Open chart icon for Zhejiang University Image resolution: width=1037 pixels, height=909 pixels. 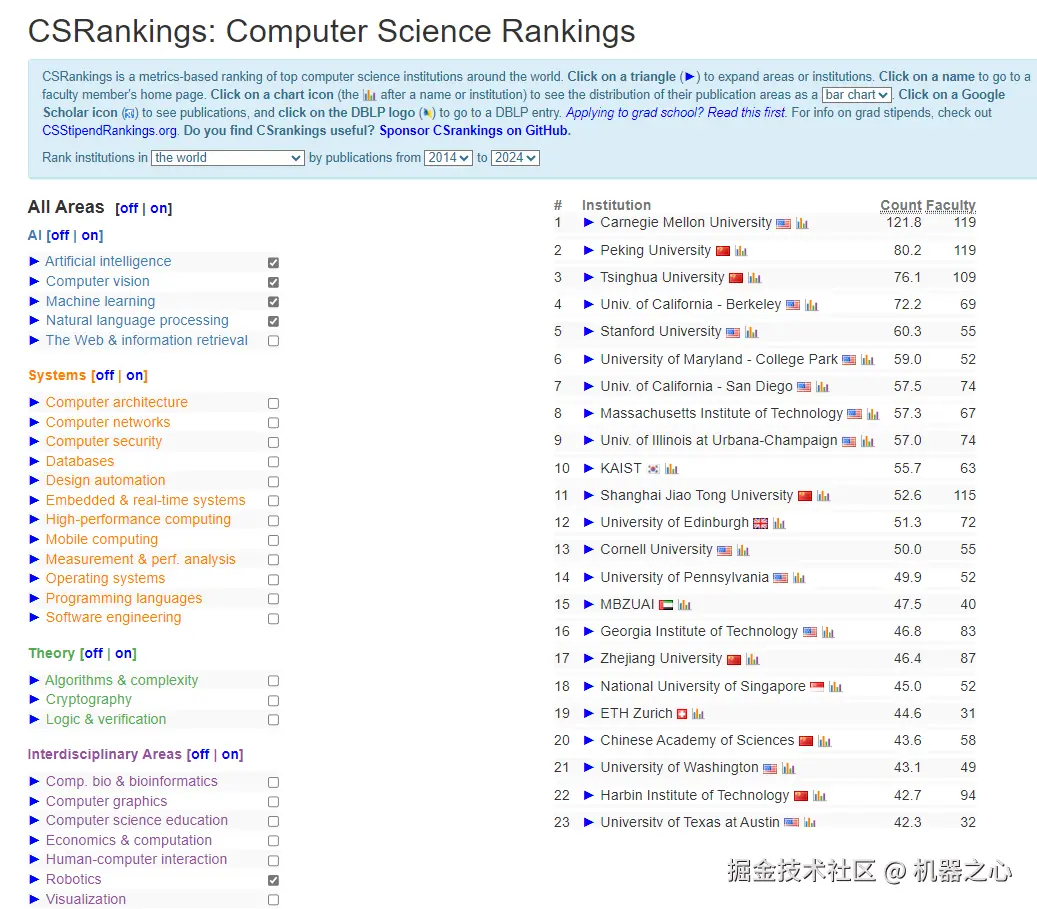click(x=753, y=660)
